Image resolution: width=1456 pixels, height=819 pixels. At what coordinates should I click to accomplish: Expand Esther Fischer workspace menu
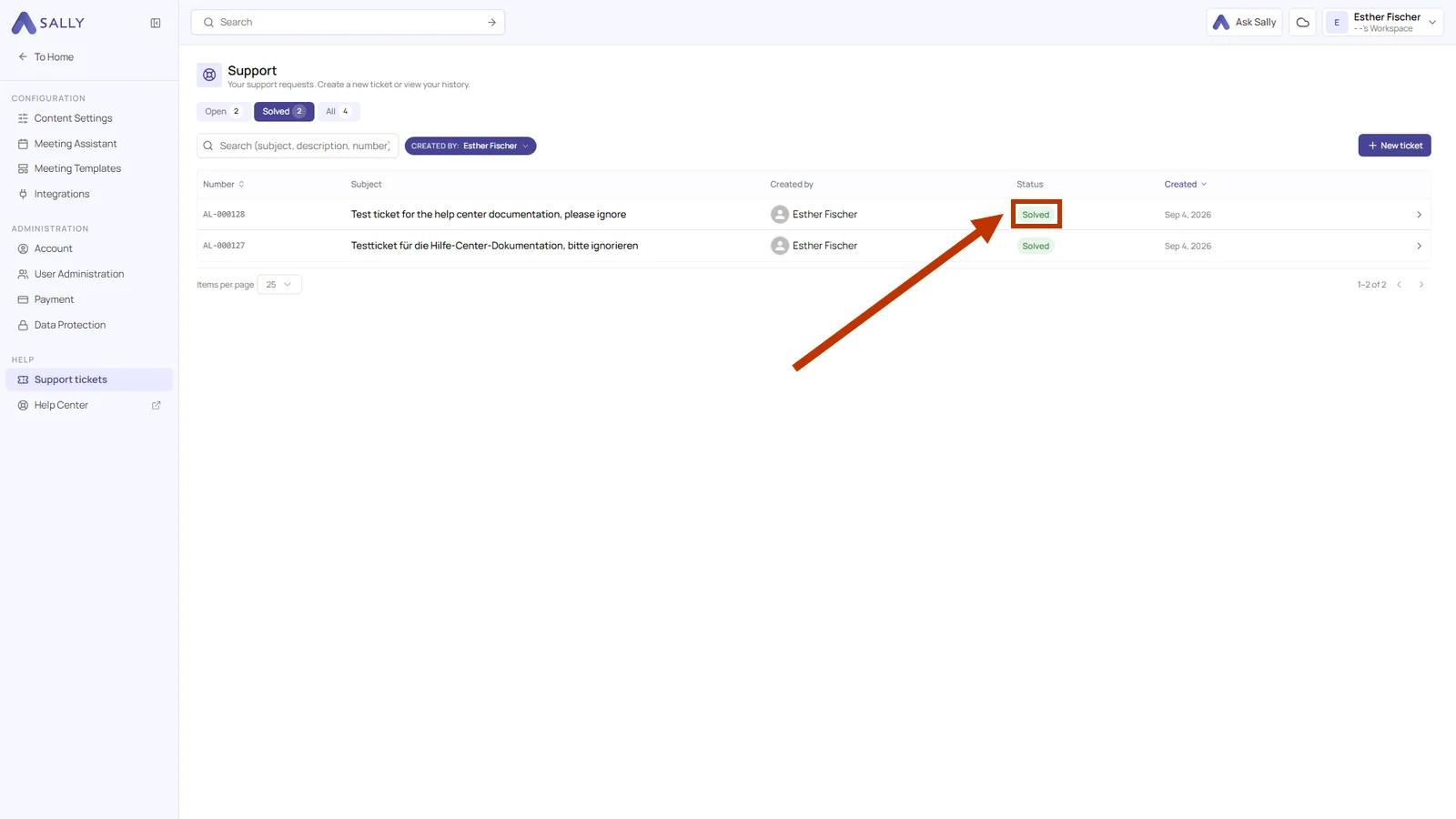click(x=1382, y=22)
